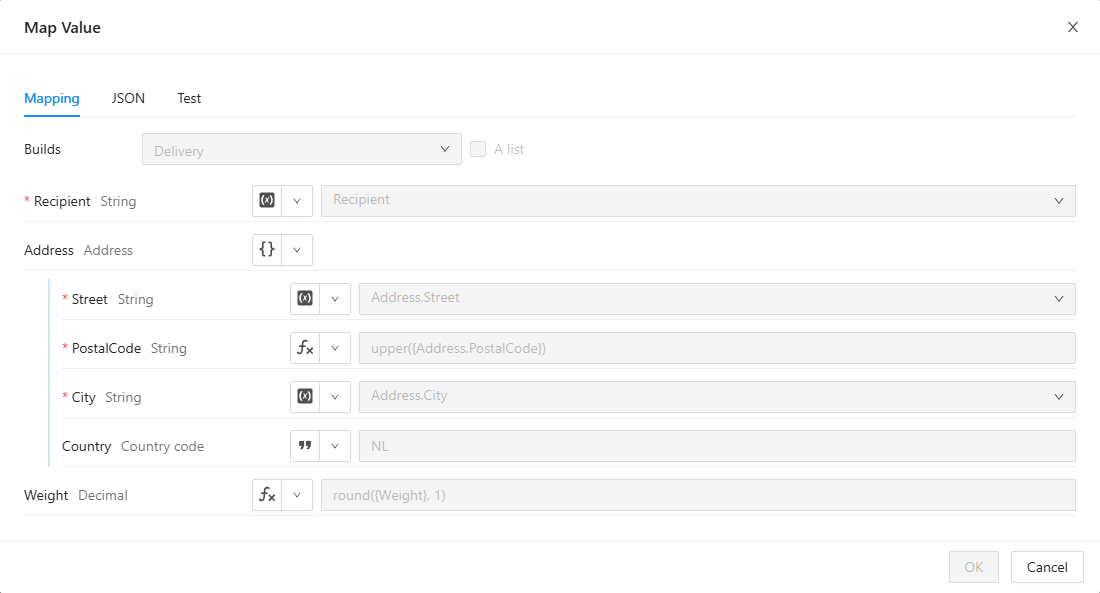Click the variable icon in the City row
The width and height of the screenshot is (1100, 593).
point(305,397)
